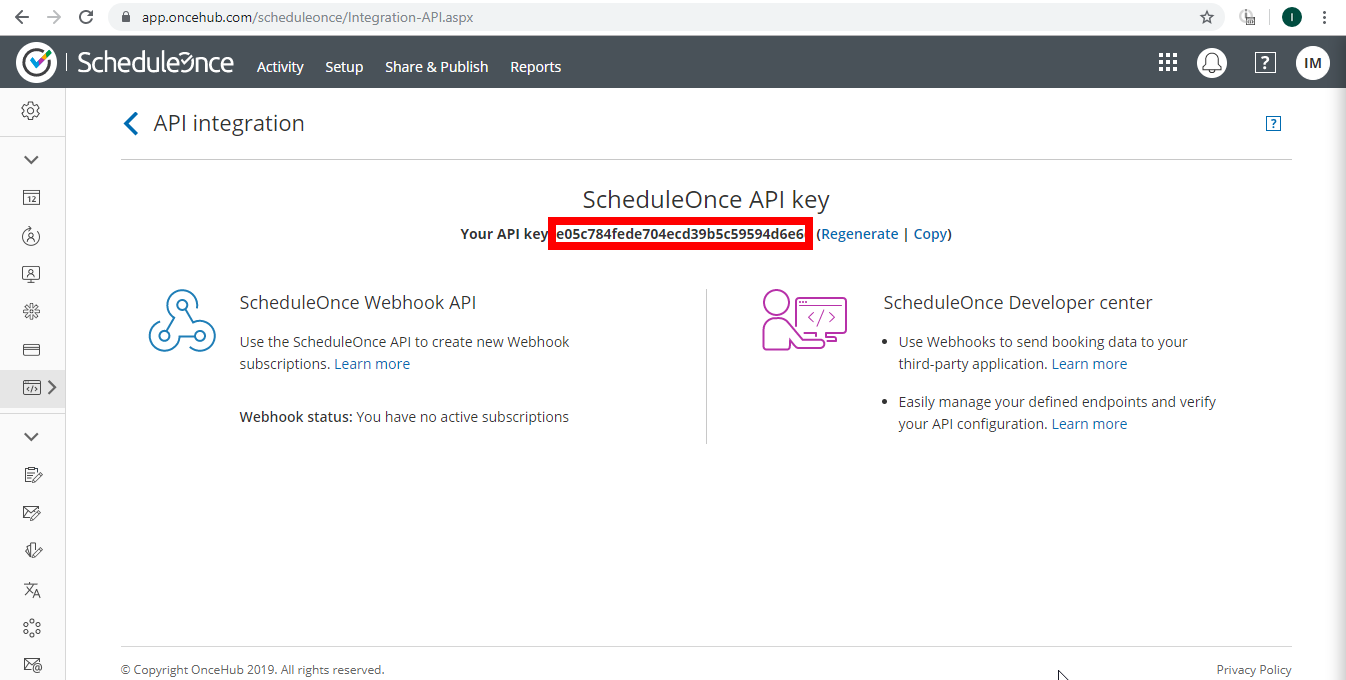This screenshot has height=680, width=1346.
Task: Bookmark this page with star icon
Action: pos(1207,17)
